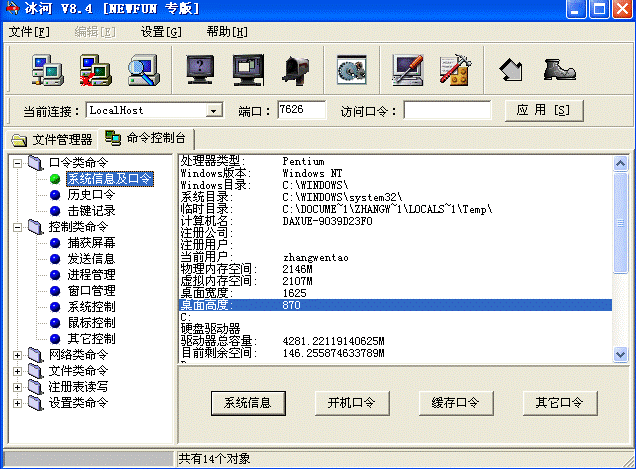This screenshot has width=636, height=469.
Task: Click the screen control monitor icon
Action: (248, 70)
